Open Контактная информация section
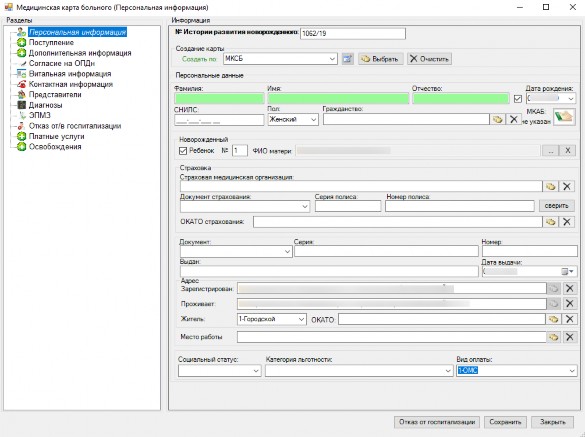 [x=71, y=84]
